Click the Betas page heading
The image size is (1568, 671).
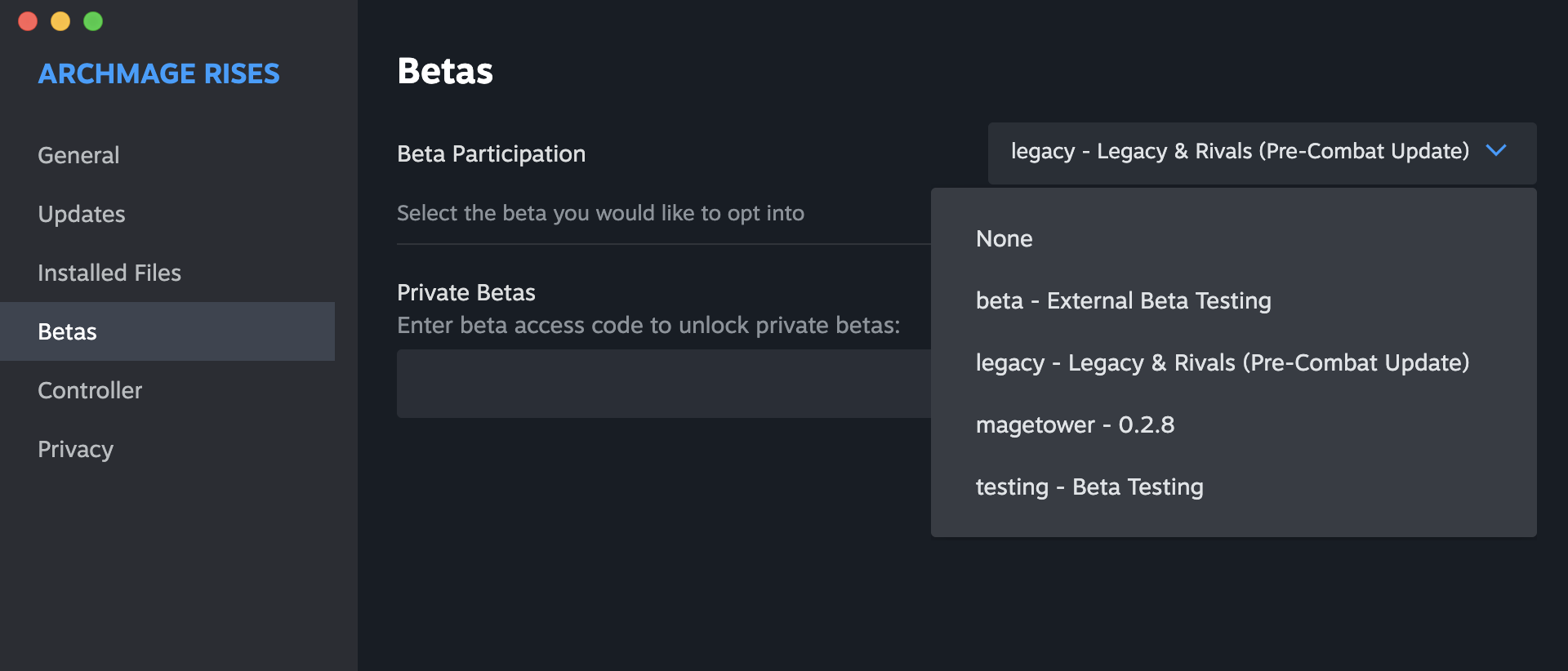[x=445, y=71]
